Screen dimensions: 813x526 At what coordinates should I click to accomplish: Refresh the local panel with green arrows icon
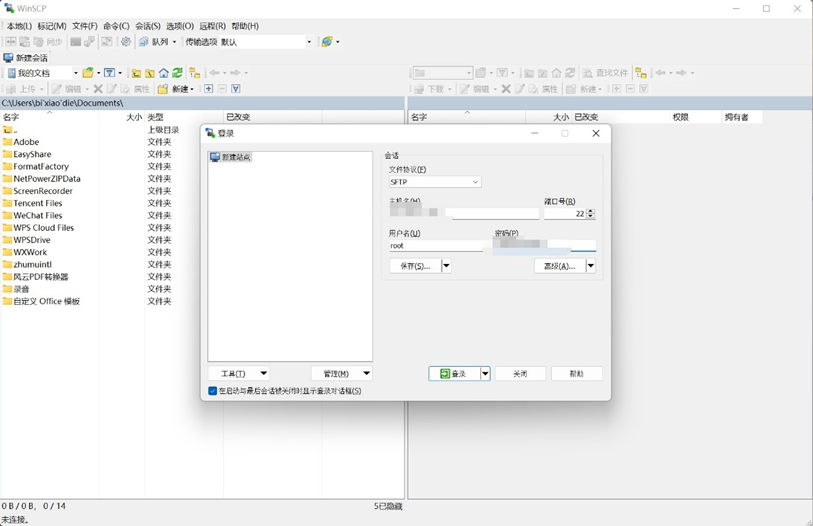coord(178,73)
